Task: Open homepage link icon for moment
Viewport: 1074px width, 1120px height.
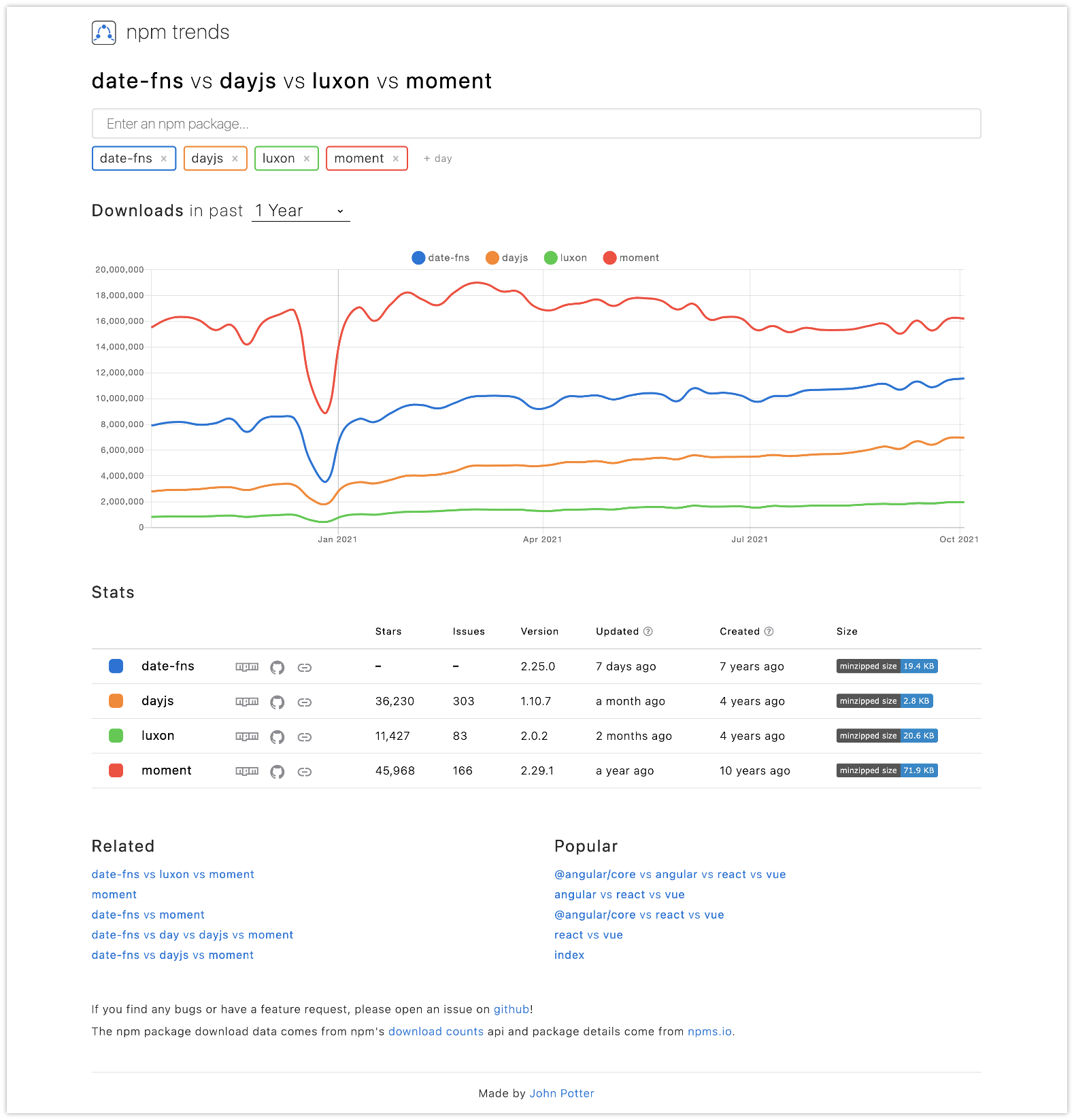Action: [305, 772]
